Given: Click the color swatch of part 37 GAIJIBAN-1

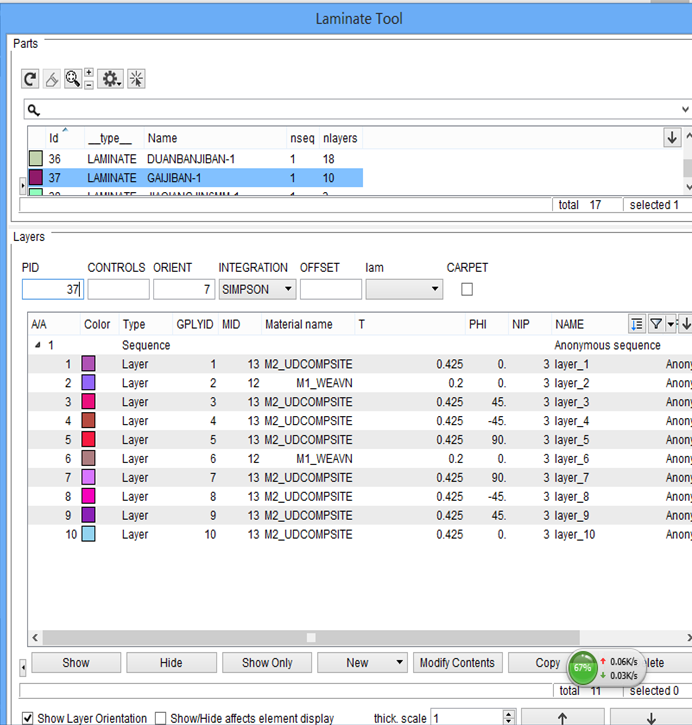Looking at the screenshot, I should click(x=36, y=177).
